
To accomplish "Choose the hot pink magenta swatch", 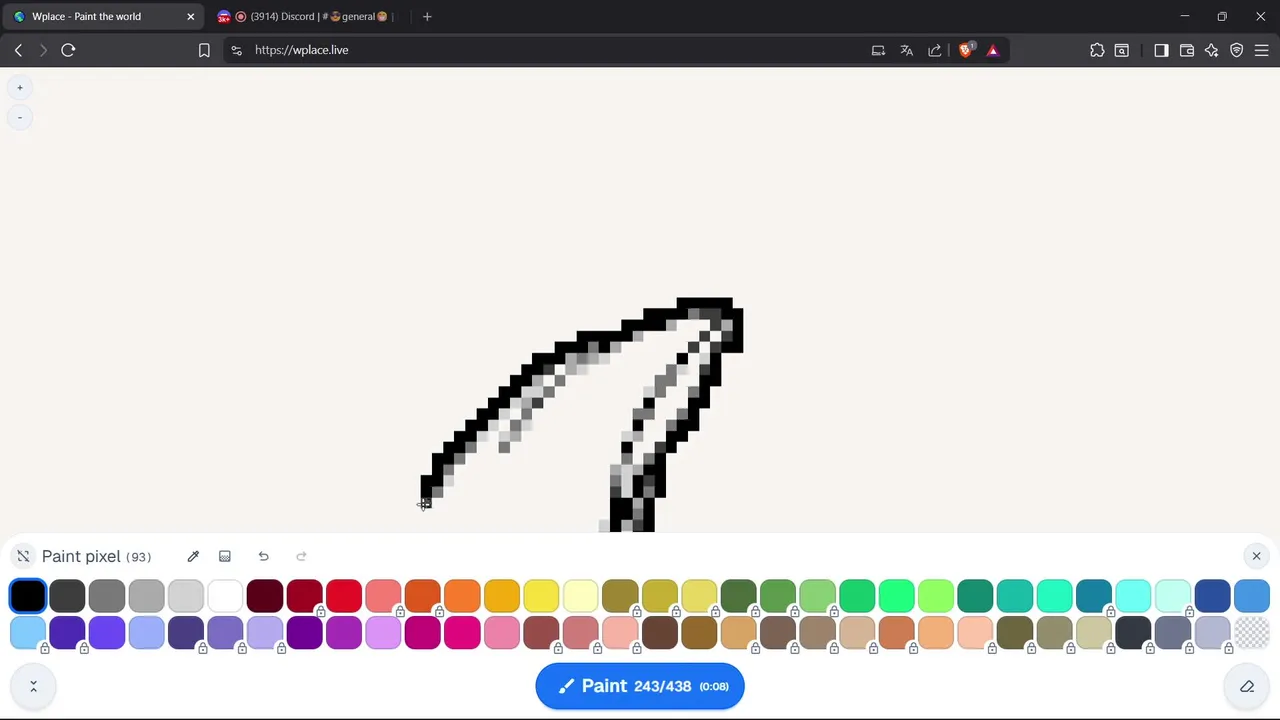I will point(462,633).
